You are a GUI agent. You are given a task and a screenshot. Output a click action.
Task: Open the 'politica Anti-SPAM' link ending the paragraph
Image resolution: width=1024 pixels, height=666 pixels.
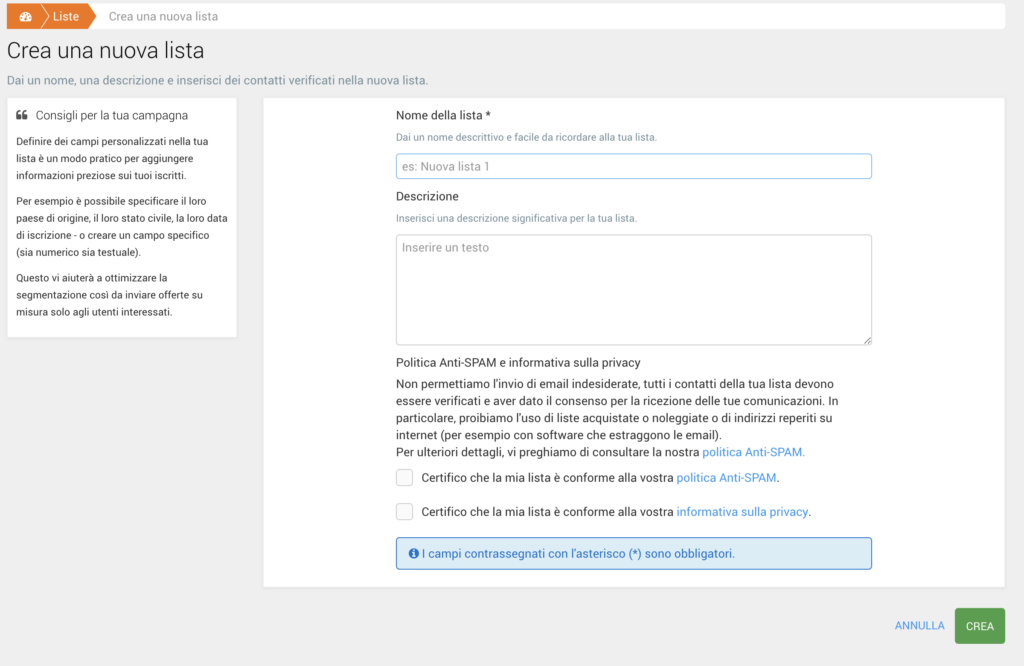tap(753, 452)
